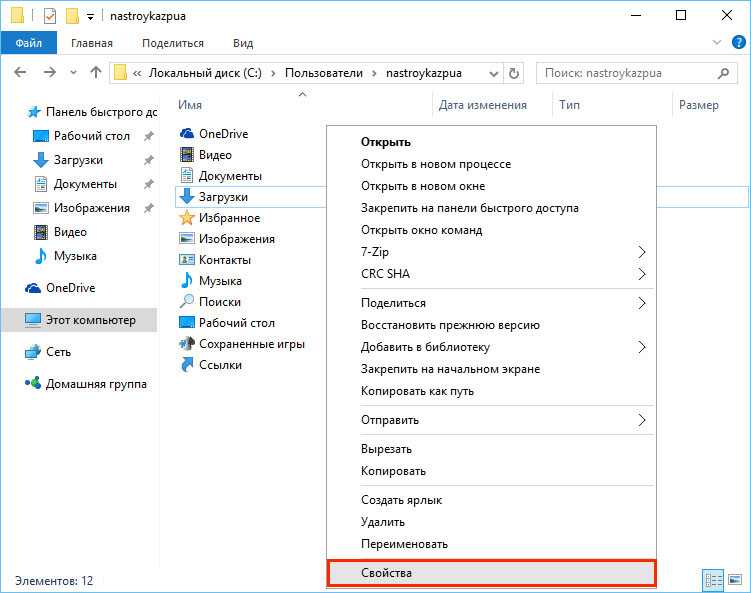Screen dimensions: 751x593
Task: Click the 'Локальный диск (C:)' breadcrumb
Action: pyautogui.click(x=205, y=73)
